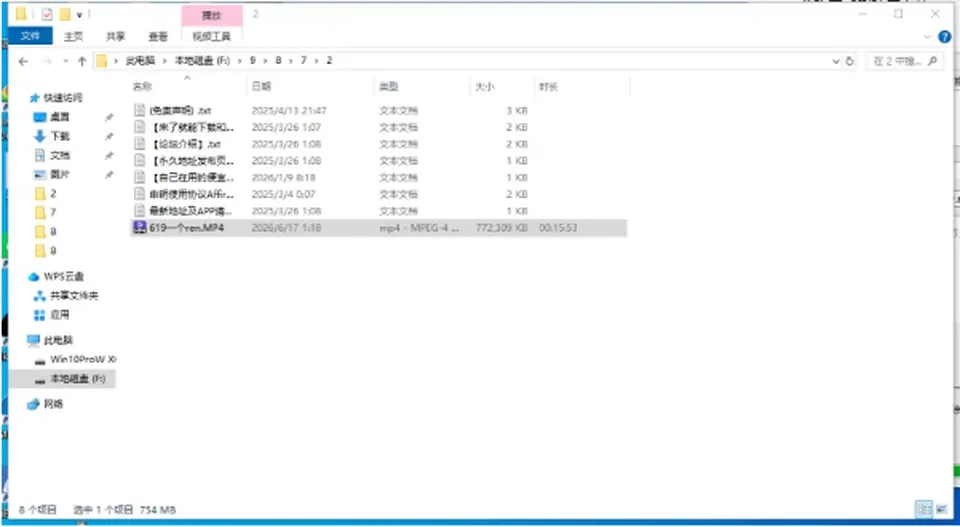Switch to large icons view in status bar
Screen dimensions: 960x527
pyautogui.click(x=942, y=509)
